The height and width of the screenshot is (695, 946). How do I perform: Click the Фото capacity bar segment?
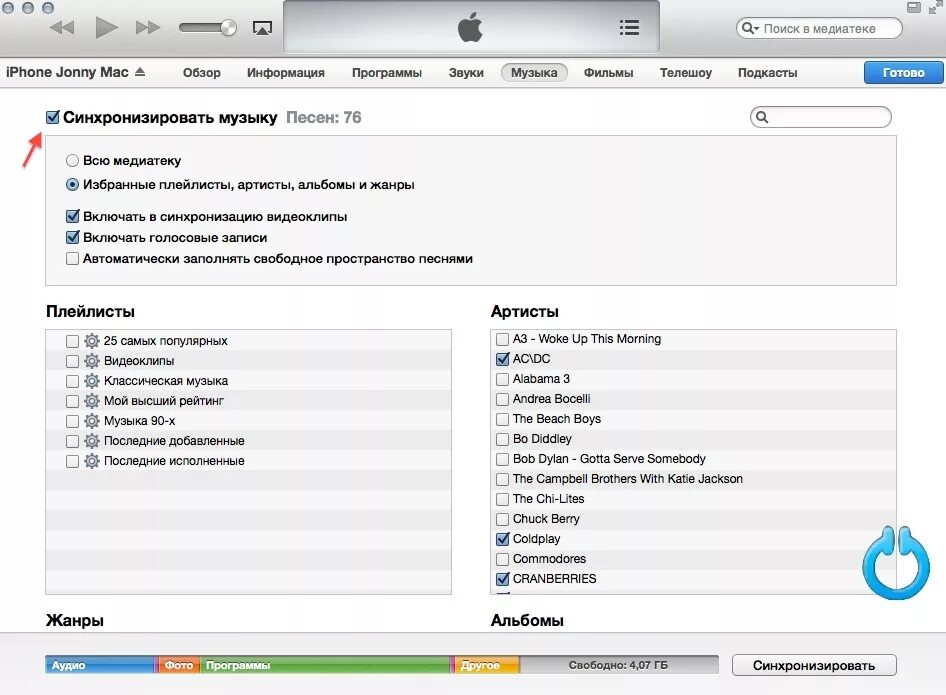(x=179, y=665)
